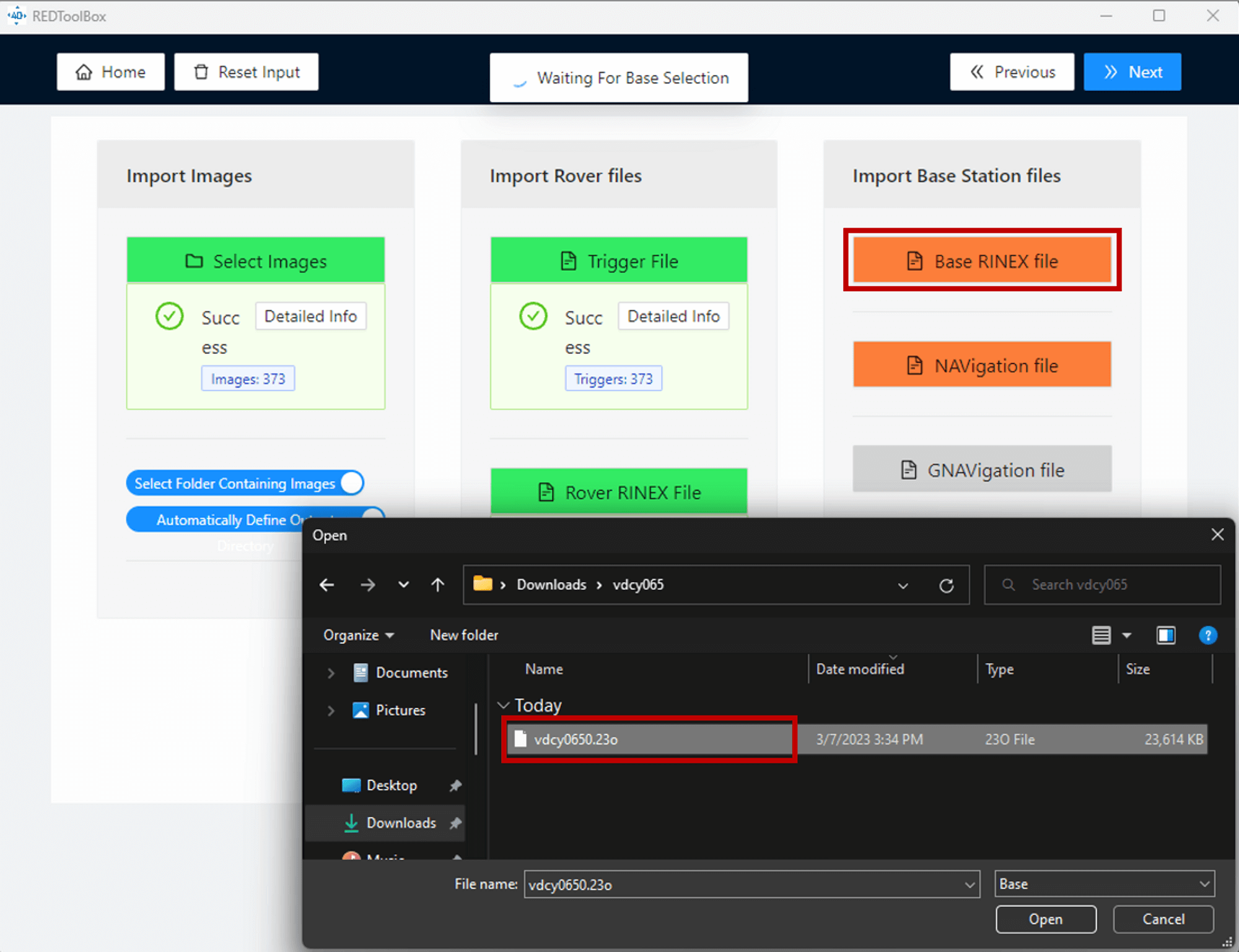The image size is (1239, 952).
Task: Open the file type dropdown showing Base
Action: (1105, 884)
